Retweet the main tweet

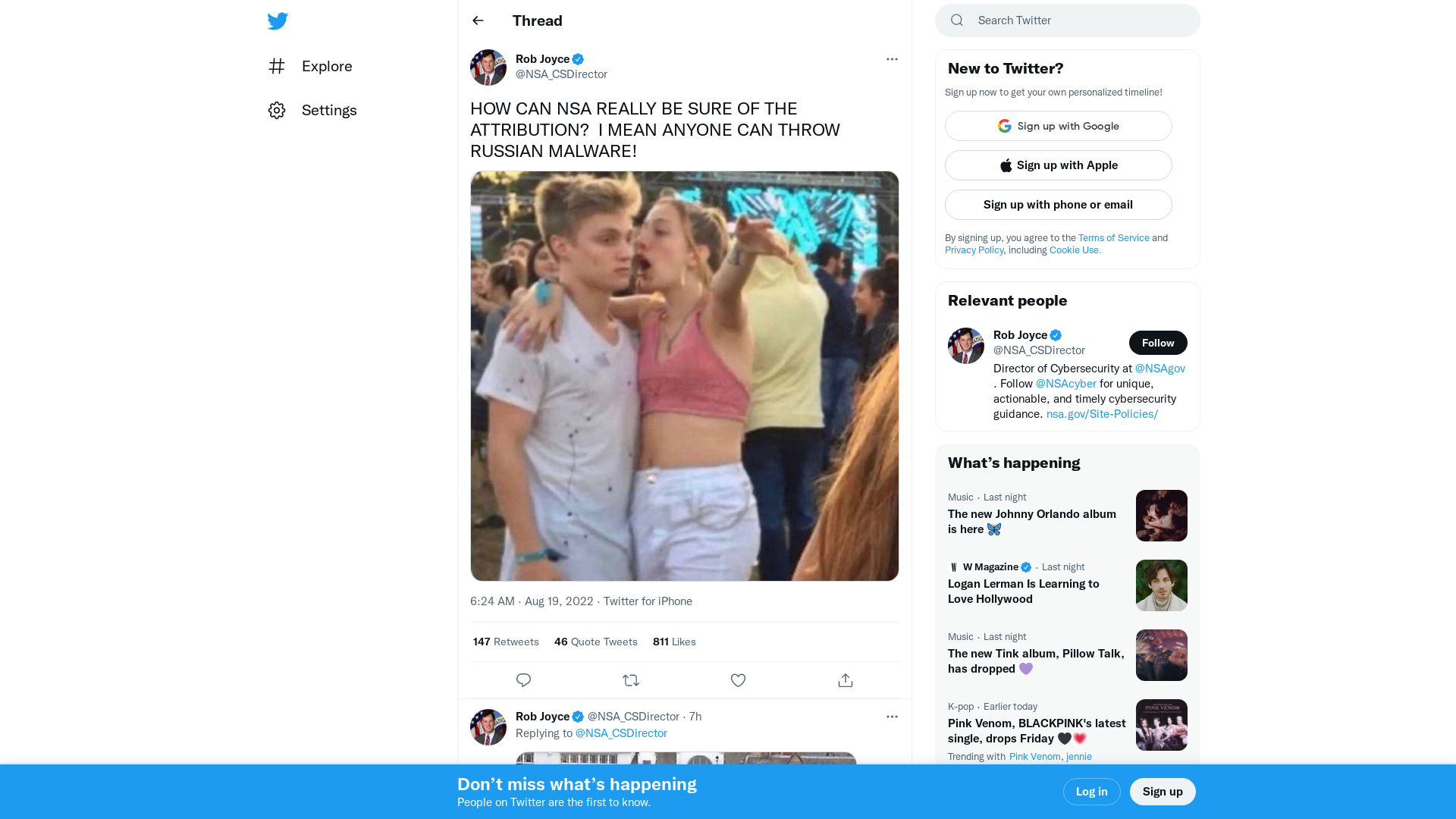631,680
